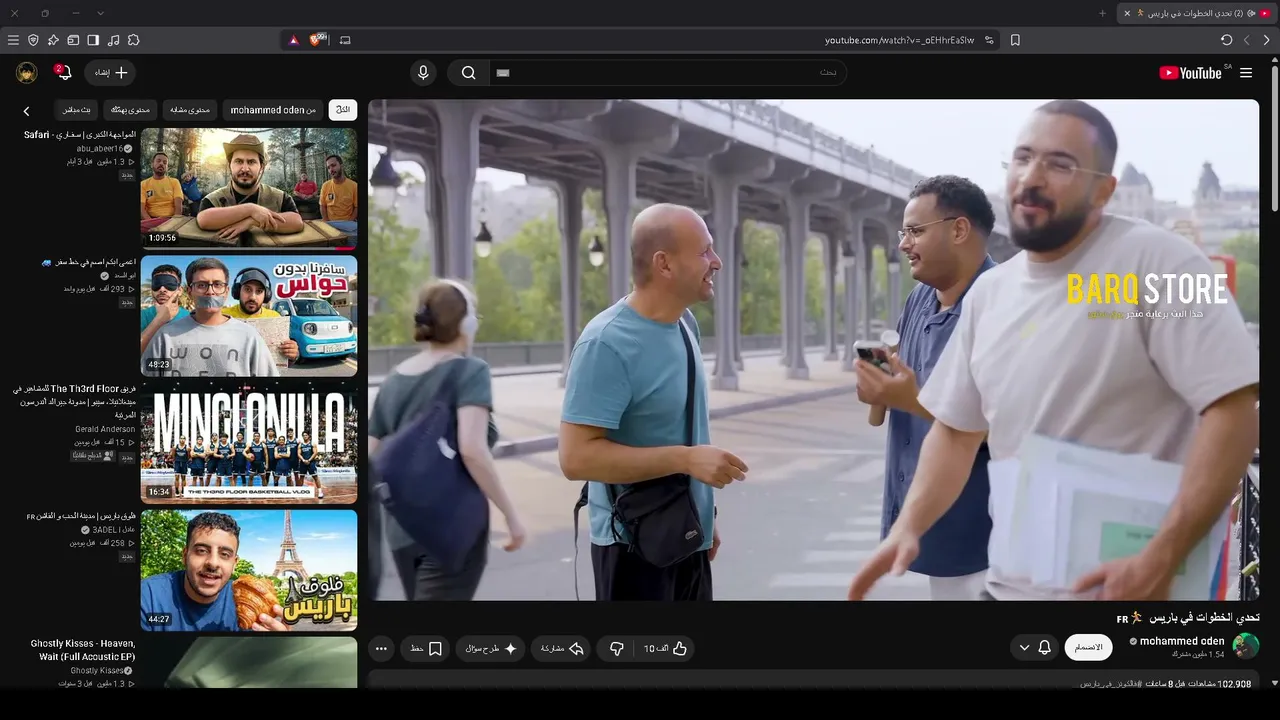The image size is (1280, 720).
Task: Show more filter chips with the arrow
Action: 27,111
